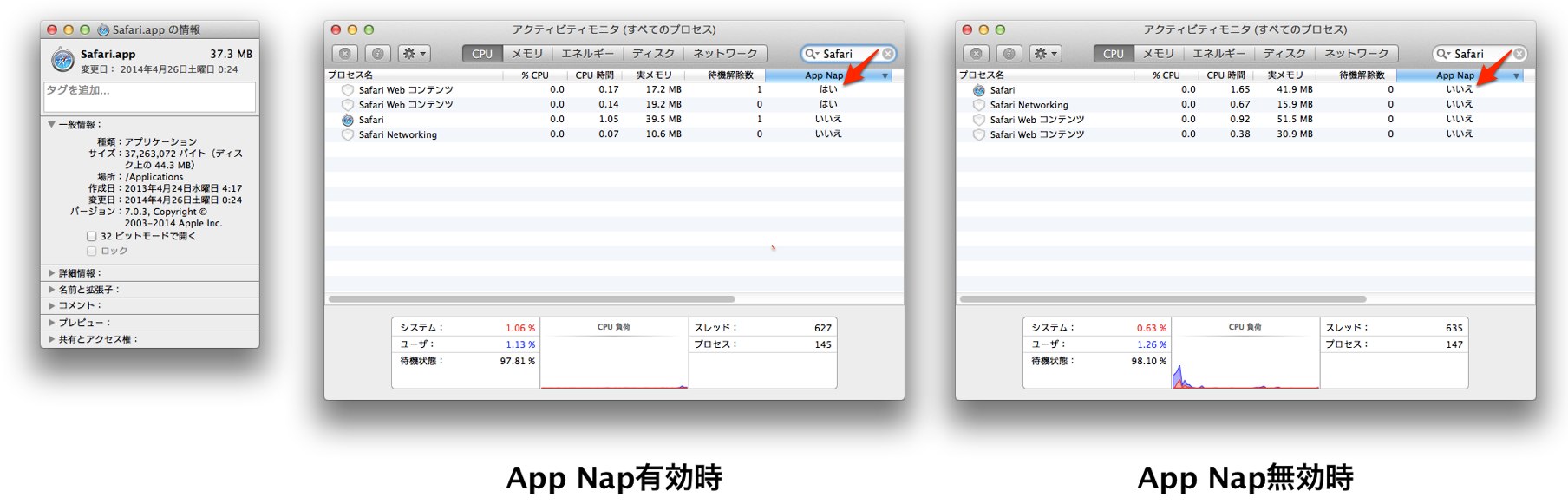Viewport: 1568px width, 504px height.
Task: Click the horizontal scrollbar in the right Activity Monitor
Action: point(1164,299)
